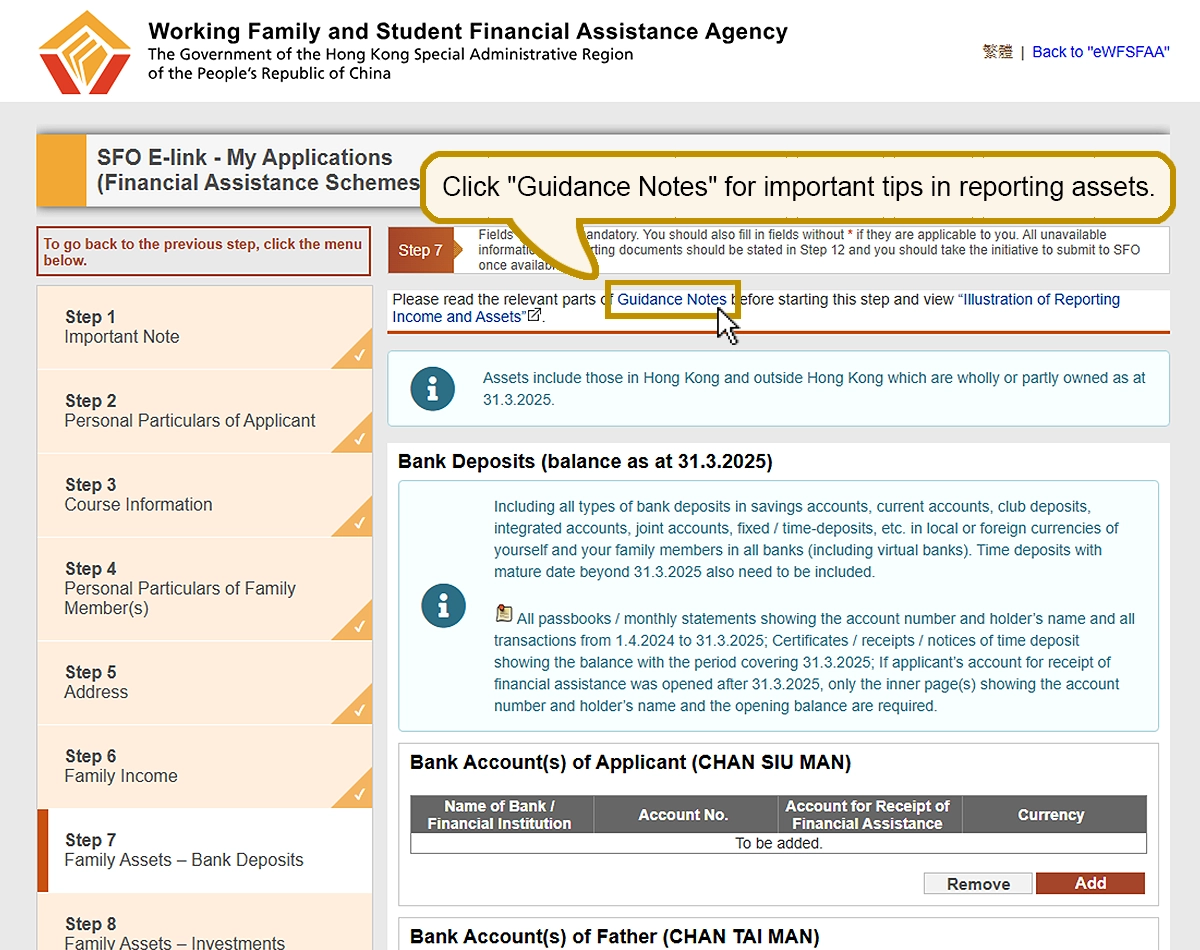Select Step 7 Family Assets – Bank Deposits
Screen dimensions: 1200x950
pyautogui.click(x=204, y=850)
